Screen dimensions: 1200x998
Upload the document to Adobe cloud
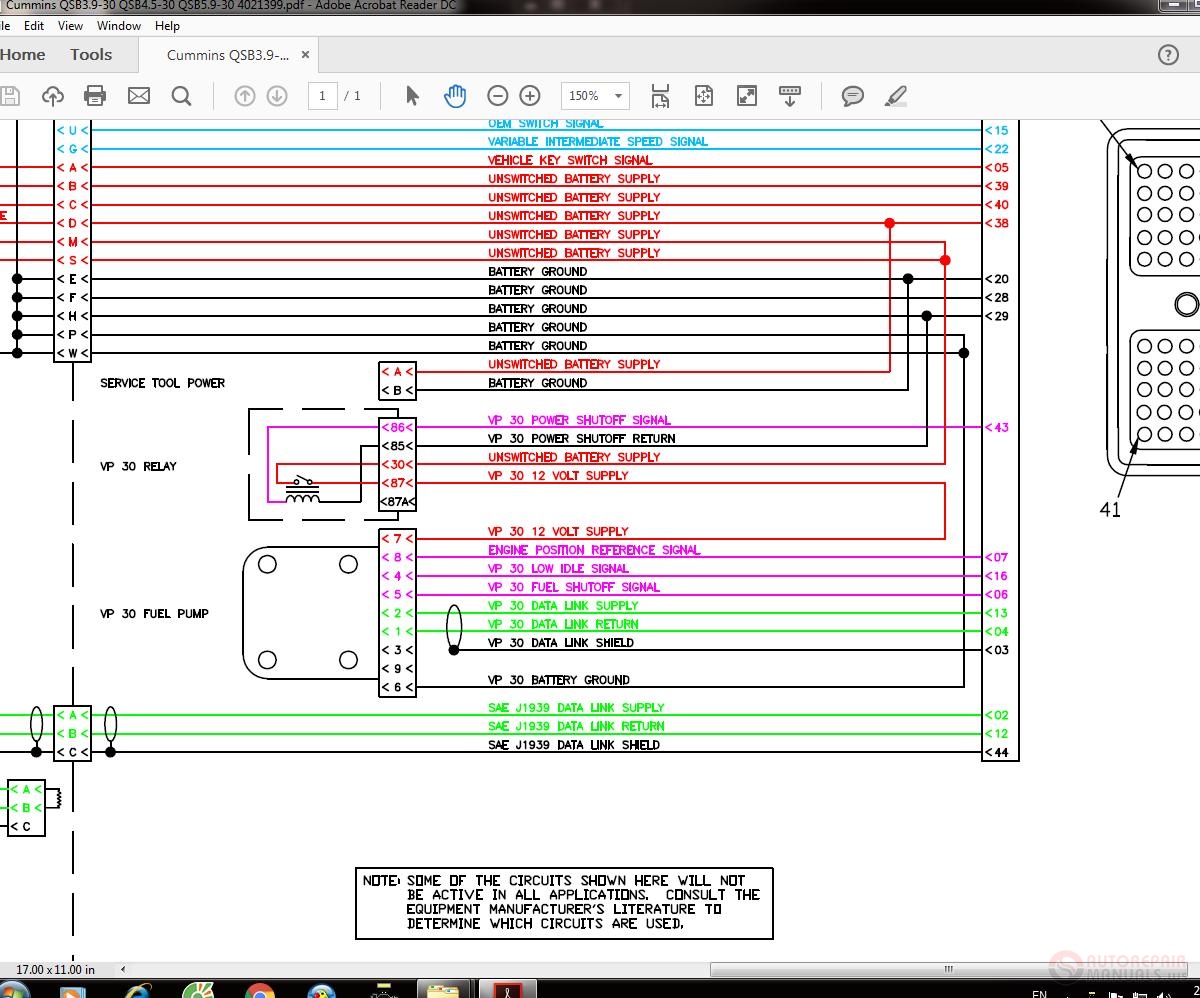[x=52, y=95]
